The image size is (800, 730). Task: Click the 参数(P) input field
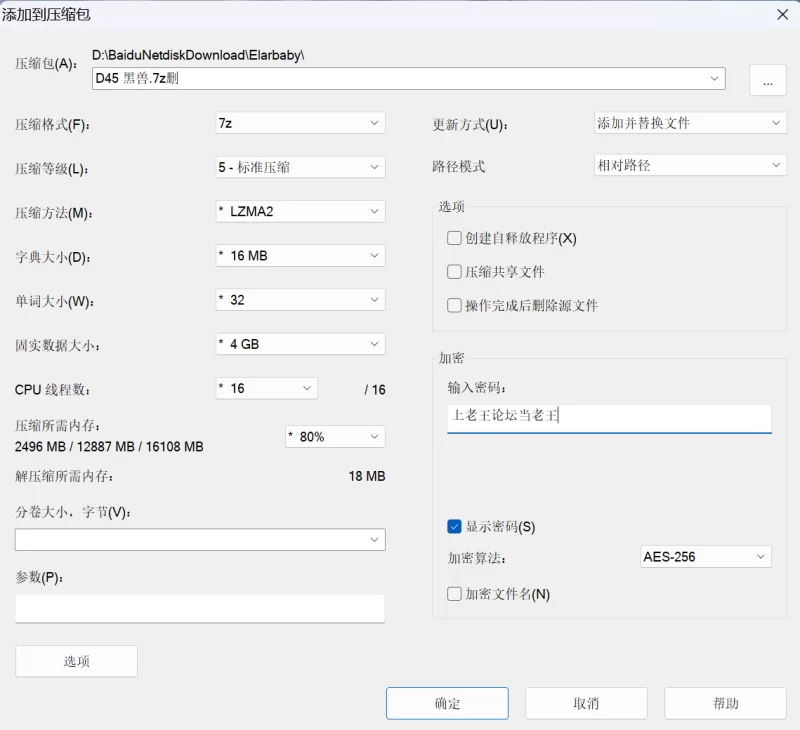[x=200, y=608]
